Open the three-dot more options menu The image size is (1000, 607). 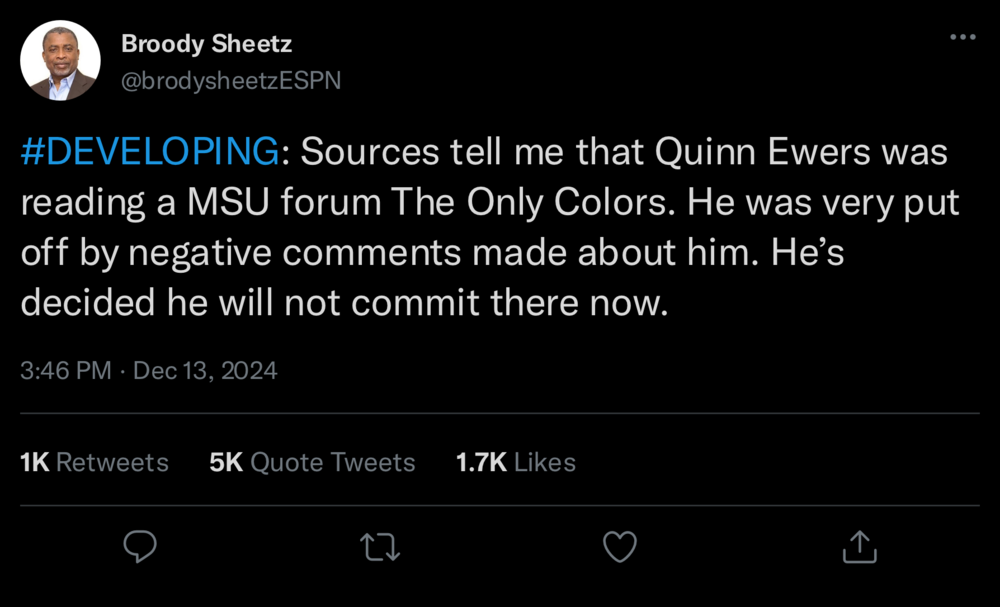962,37
